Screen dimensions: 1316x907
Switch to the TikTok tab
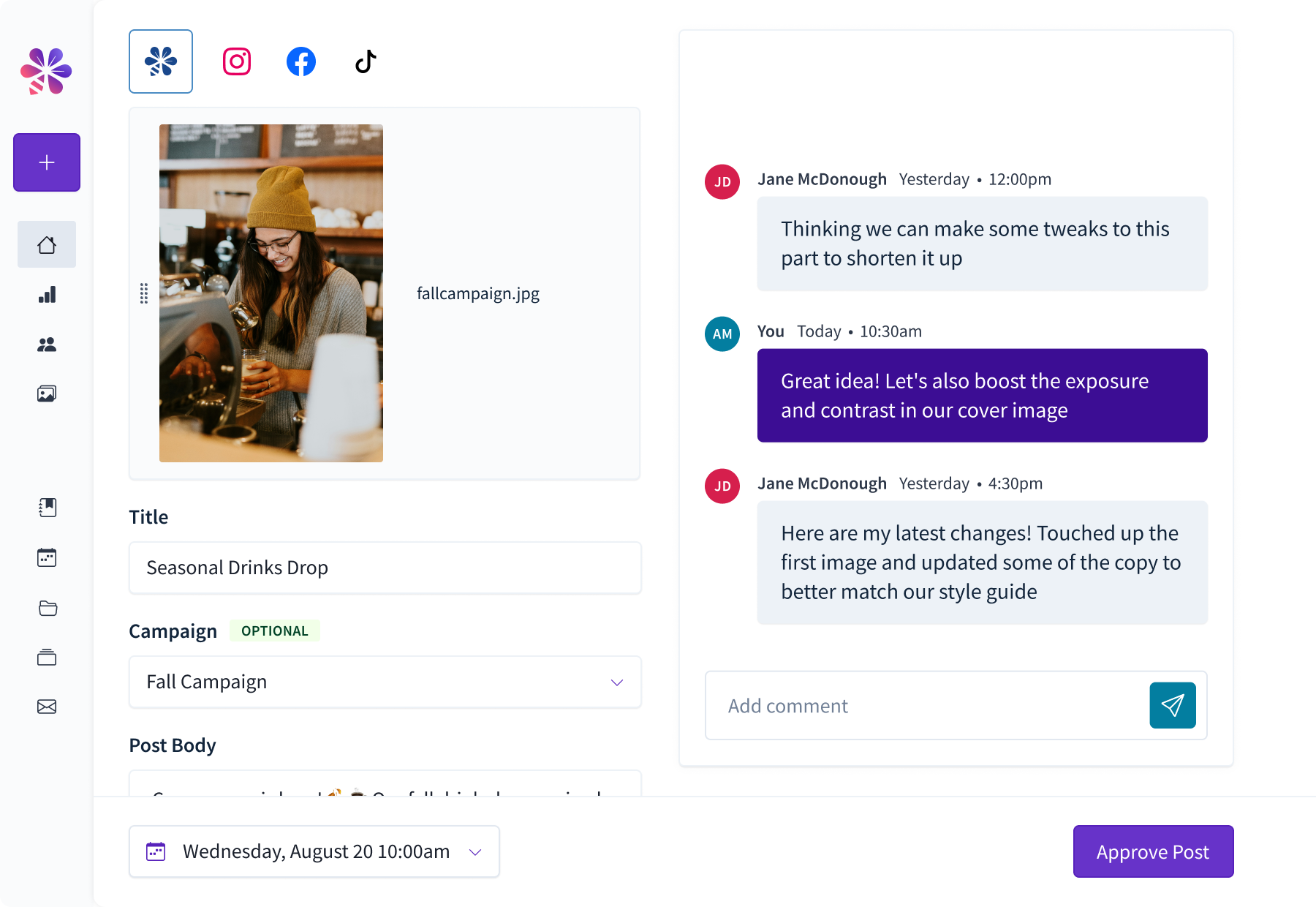[x=366, y=61]
